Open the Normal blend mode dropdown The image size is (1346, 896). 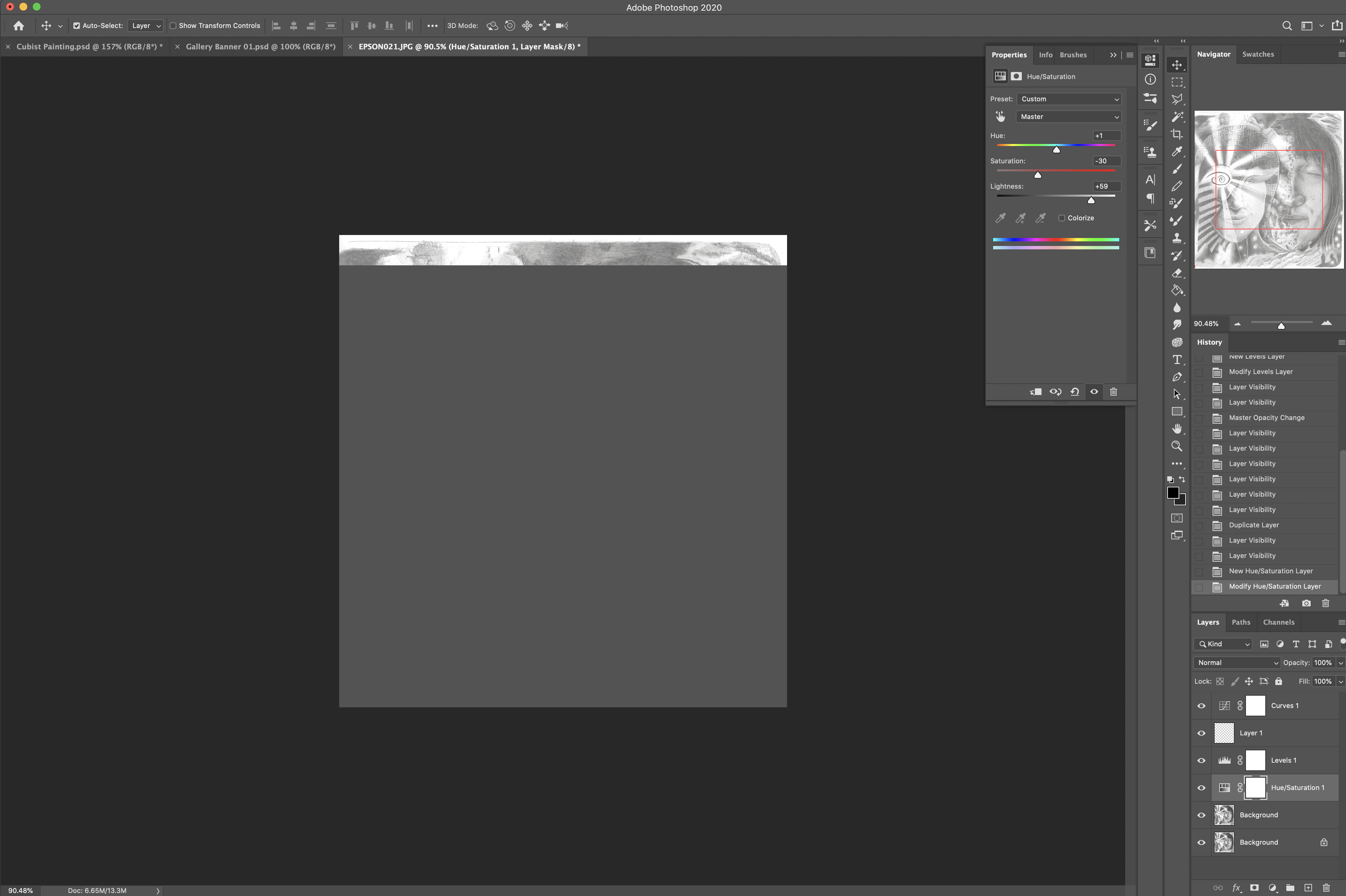1237,663
